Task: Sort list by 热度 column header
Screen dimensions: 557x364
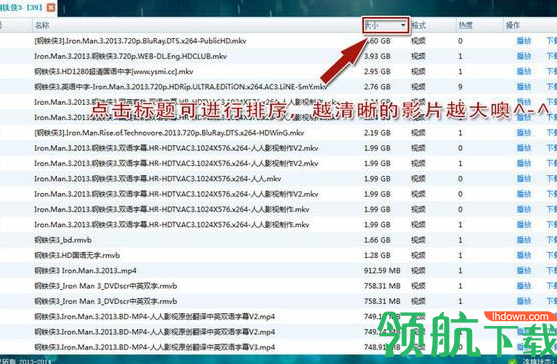Action: point(465,25)
